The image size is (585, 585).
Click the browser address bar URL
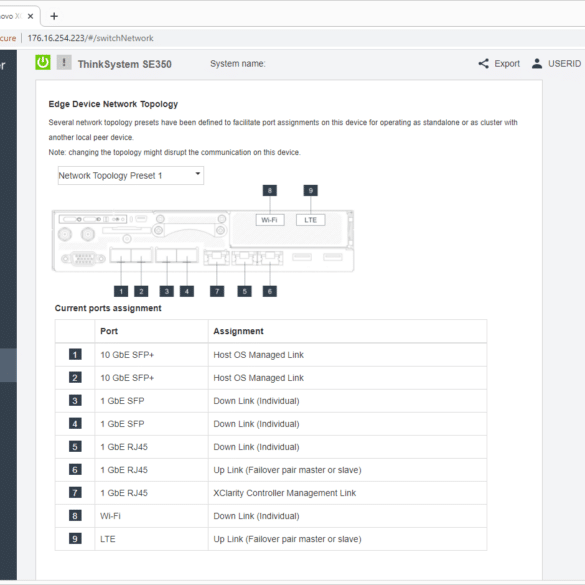point(90,38)
